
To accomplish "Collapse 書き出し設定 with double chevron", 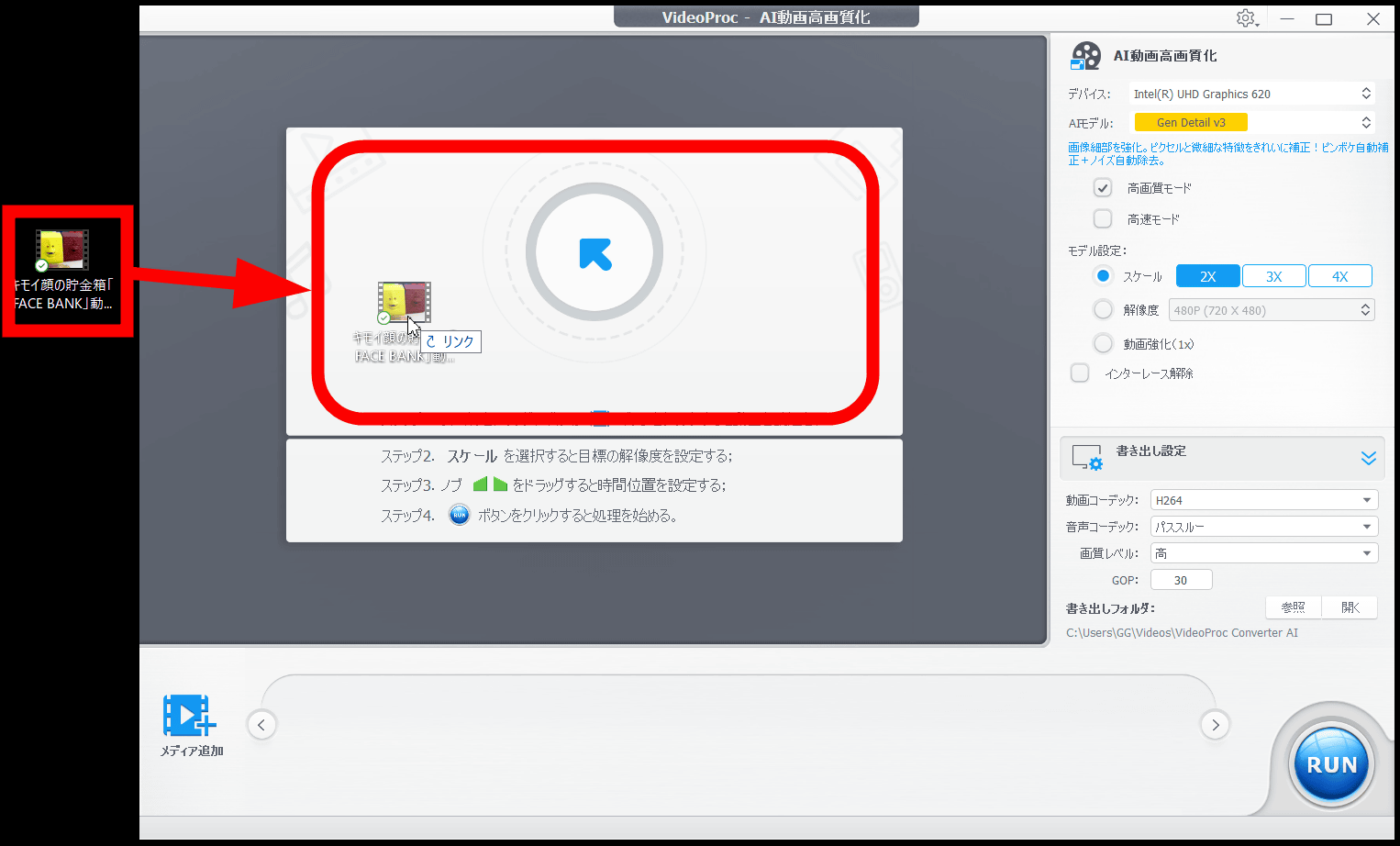I will (1368, 458).
